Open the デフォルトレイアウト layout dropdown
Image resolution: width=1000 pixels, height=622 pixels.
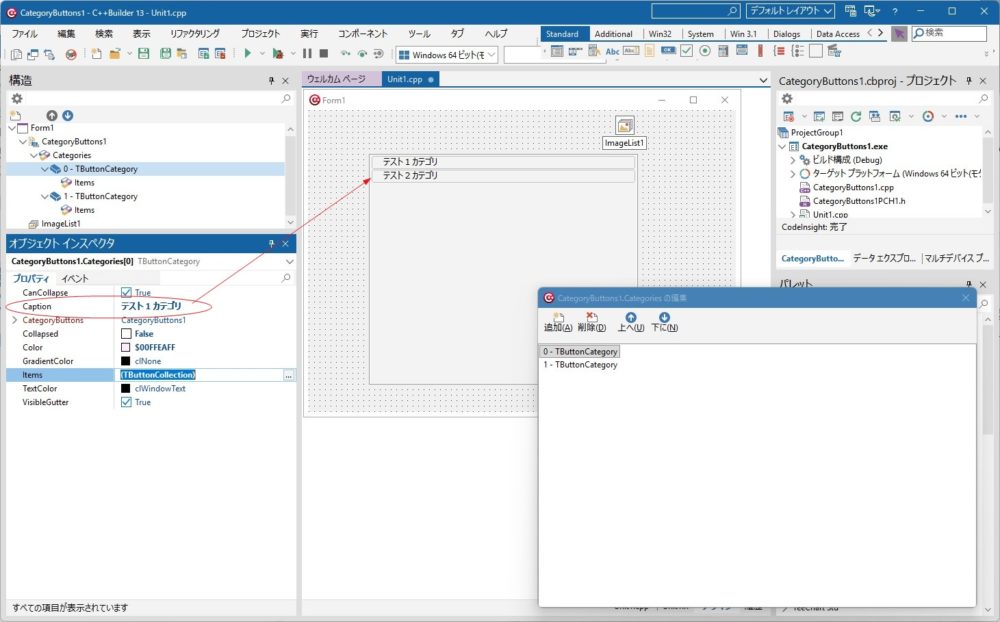point(789,11)
